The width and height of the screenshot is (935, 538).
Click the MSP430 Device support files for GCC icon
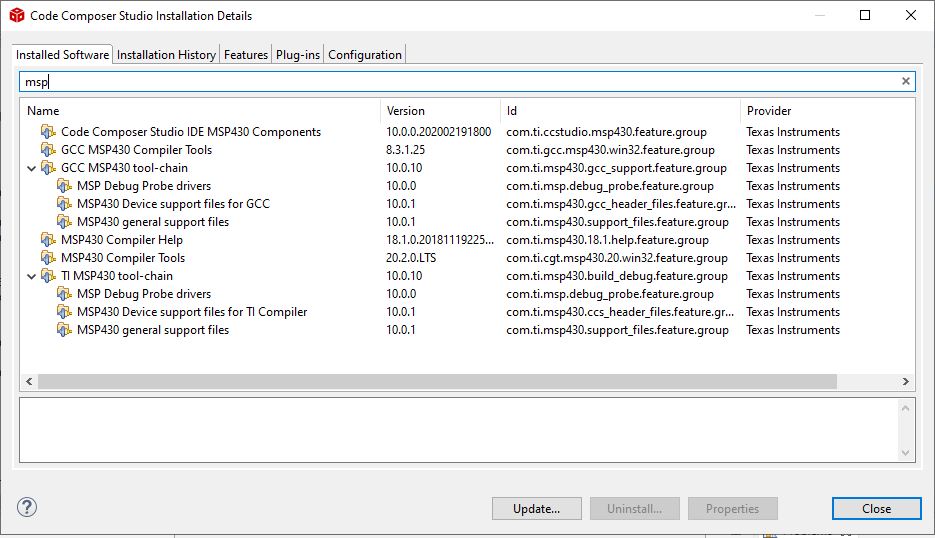coord(64,204)
